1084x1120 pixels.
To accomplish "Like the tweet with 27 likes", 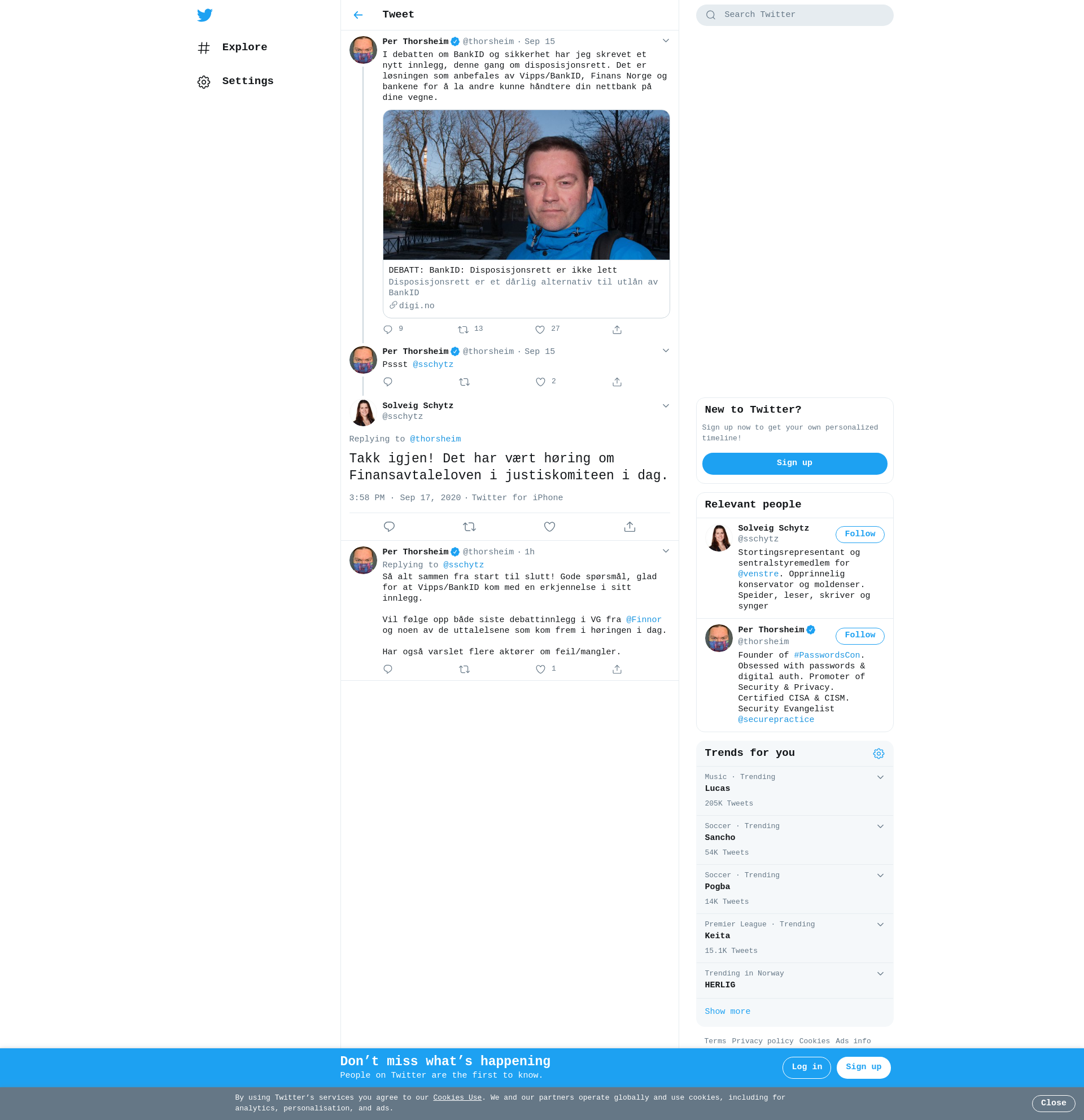I will (540, 329).
